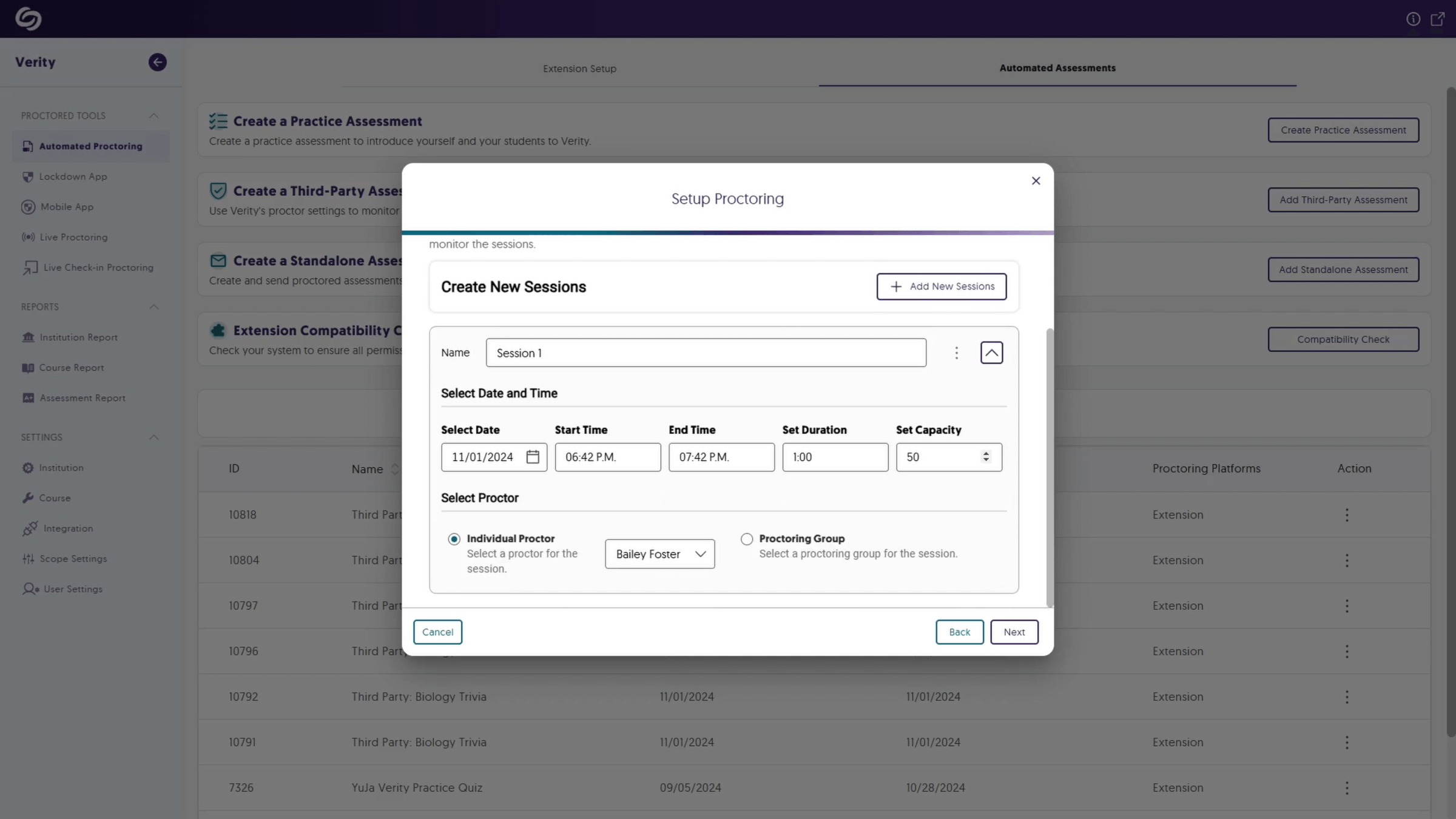Switch to the Automated Assessments tab
The image size is (1456, 819).
(1057, 68)
